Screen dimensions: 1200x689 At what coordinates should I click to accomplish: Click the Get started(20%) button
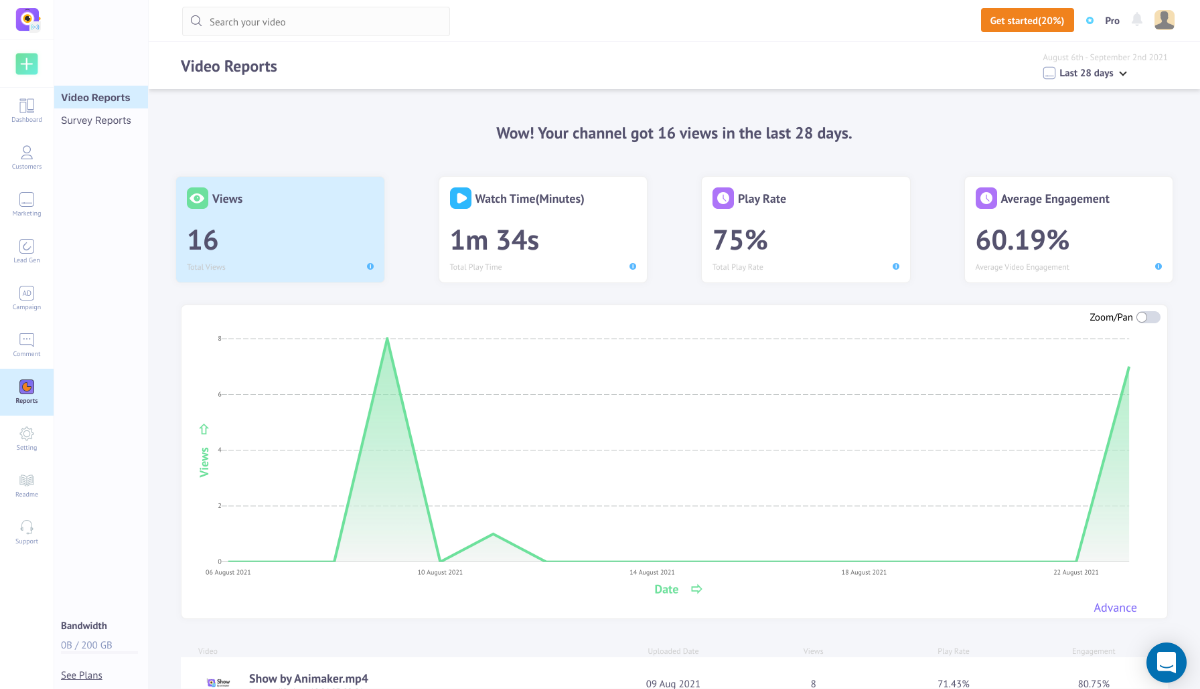pyautogui.click(x=1027, y=19)
